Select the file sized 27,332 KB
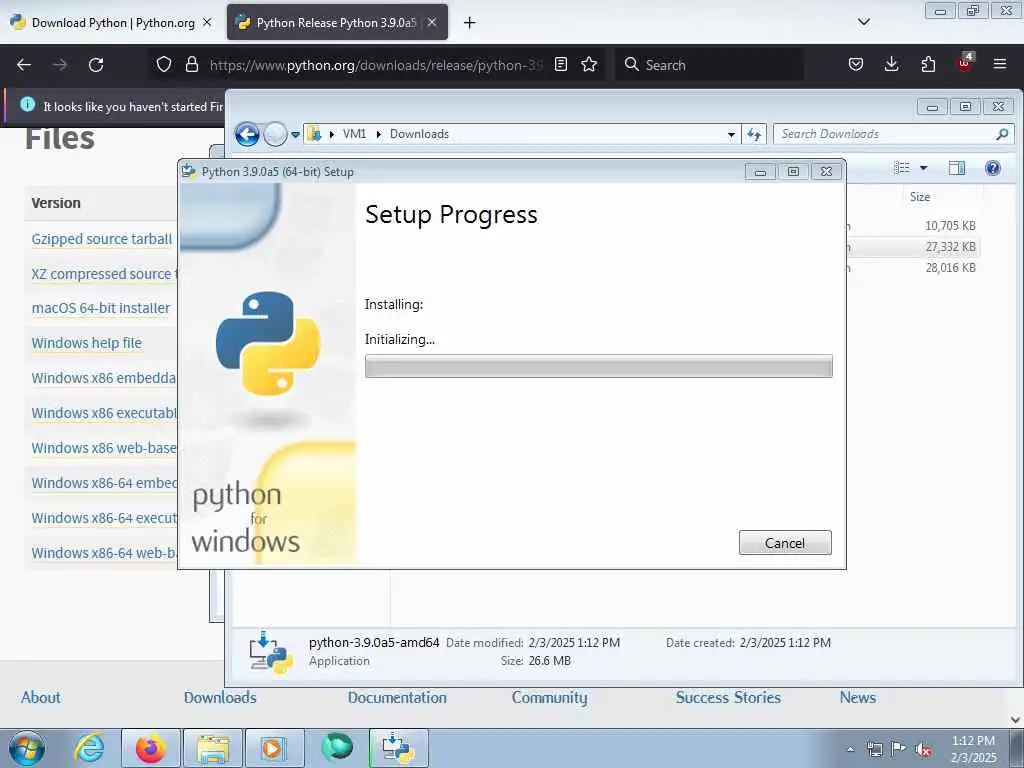Screen dimensions: 1024x768 950,247
